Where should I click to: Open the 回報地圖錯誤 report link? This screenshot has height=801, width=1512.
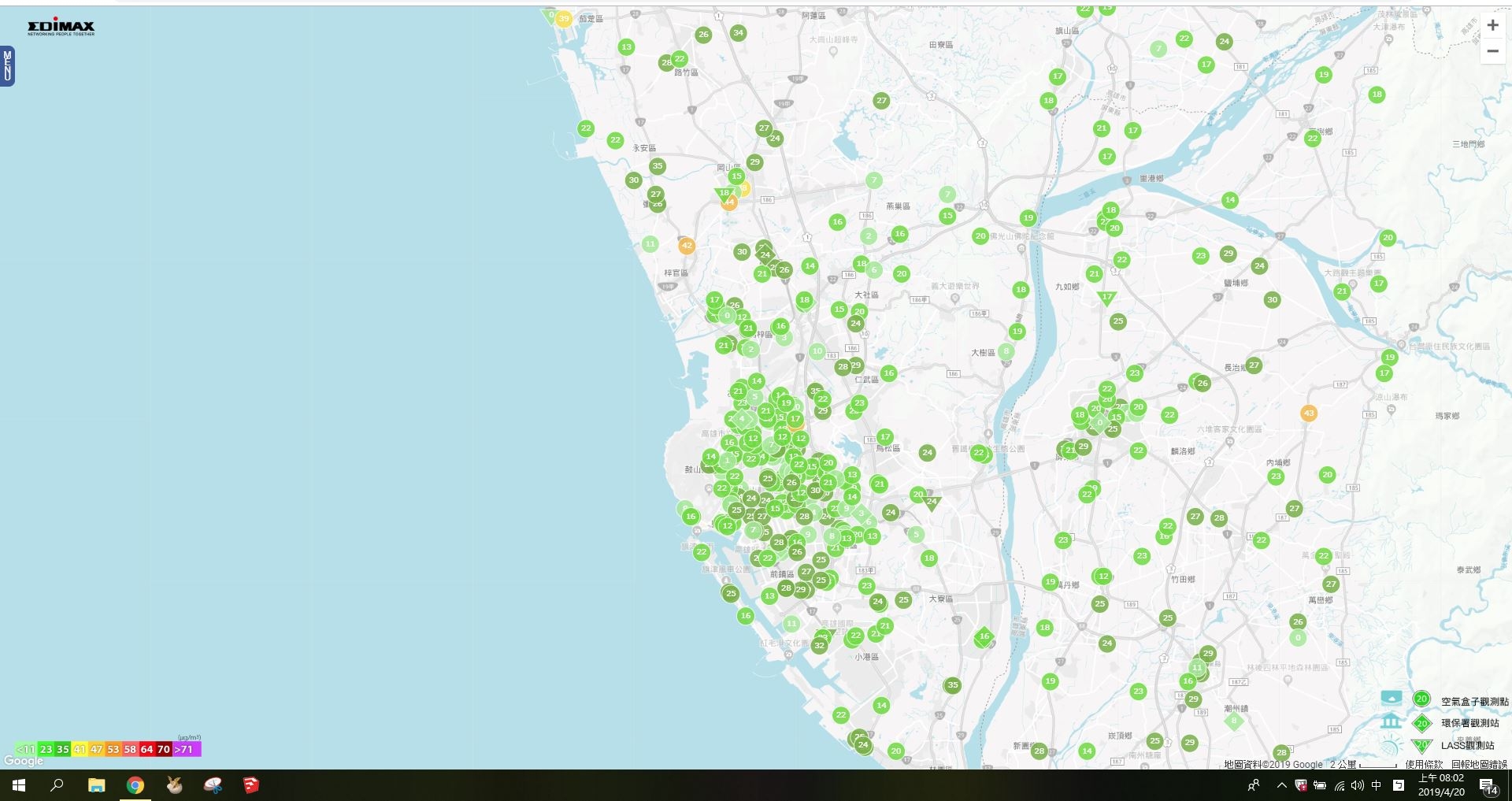point(1479,764)
